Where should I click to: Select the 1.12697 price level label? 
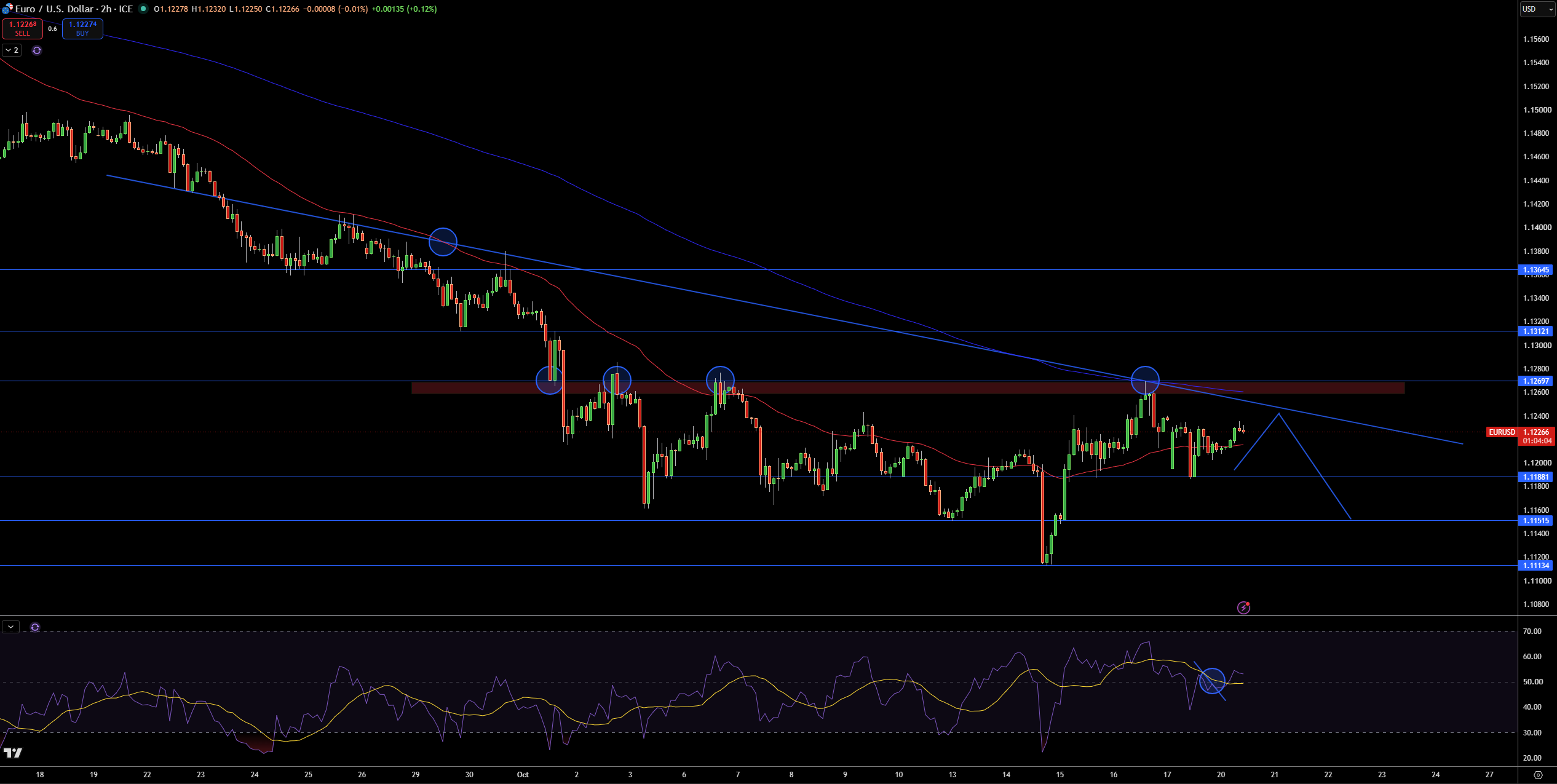click(x=1535, y=381)
